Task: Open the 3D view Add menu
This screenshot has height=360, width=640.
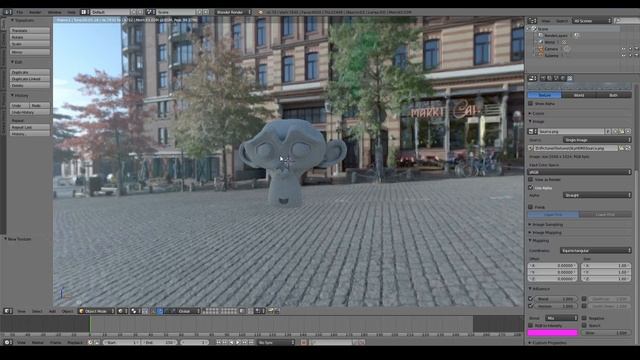Action: 53,311
